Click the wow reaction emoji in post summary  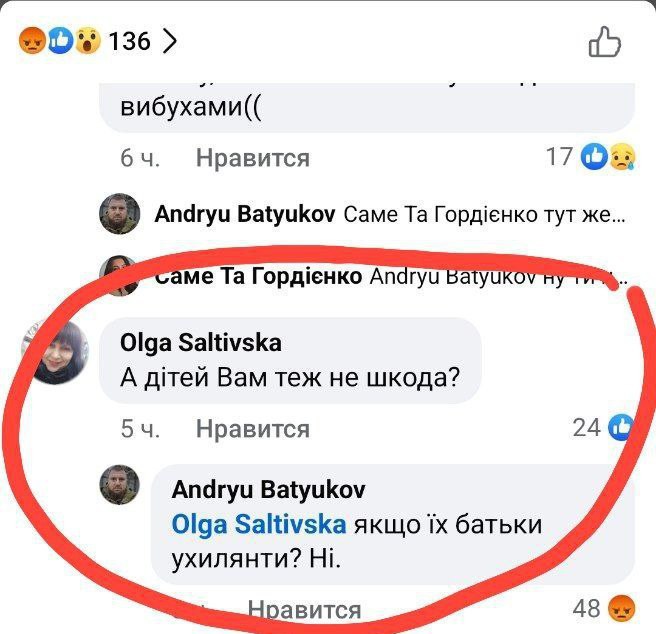87,41
